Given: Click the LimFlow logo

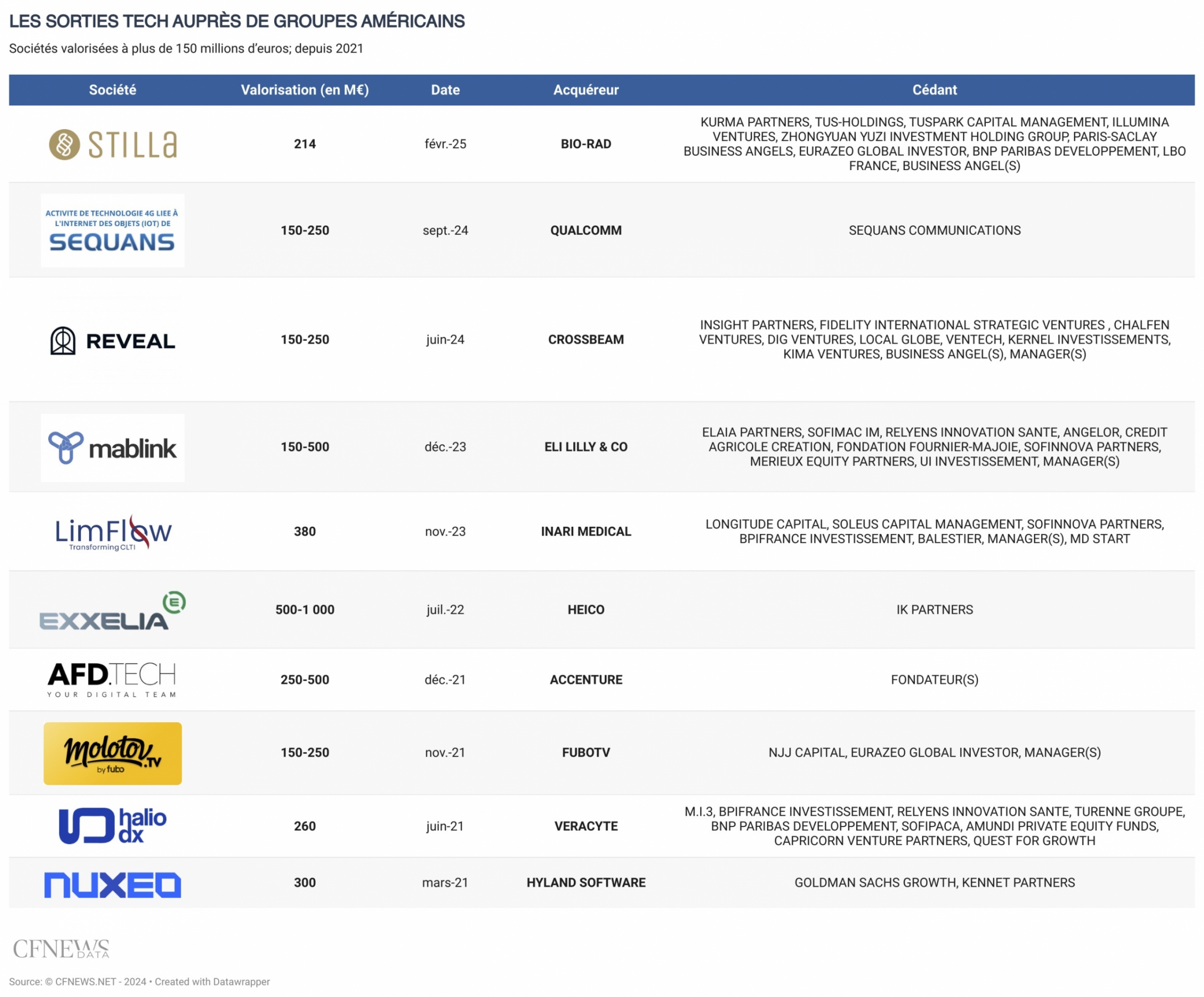Looking at the screenshot, I should click(x=113, y=532).
